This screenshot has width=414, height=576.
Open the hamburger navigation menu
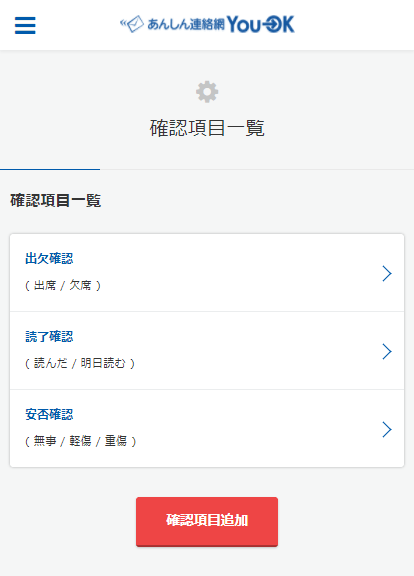[x=25, y=25]
